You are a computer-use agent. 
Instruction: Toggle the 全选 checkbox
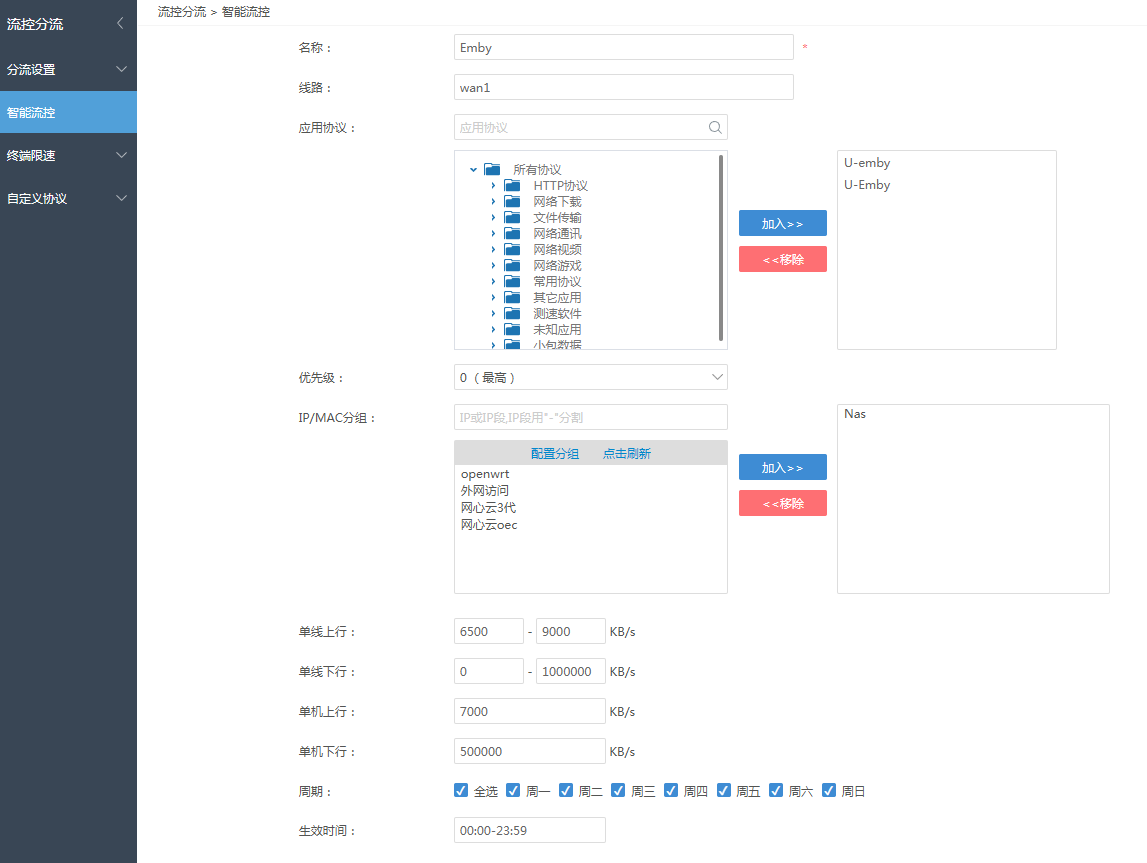coord(461,790)
